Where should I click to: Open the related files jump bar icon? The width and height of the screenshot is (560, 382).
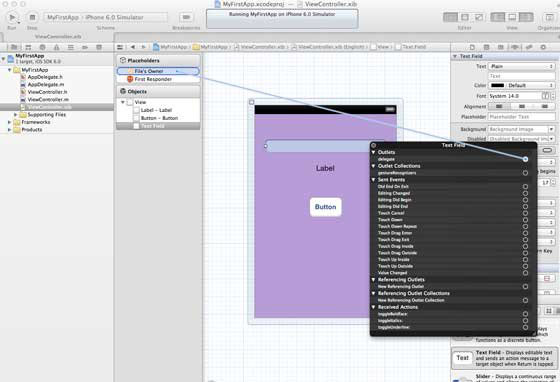point(120,47)
